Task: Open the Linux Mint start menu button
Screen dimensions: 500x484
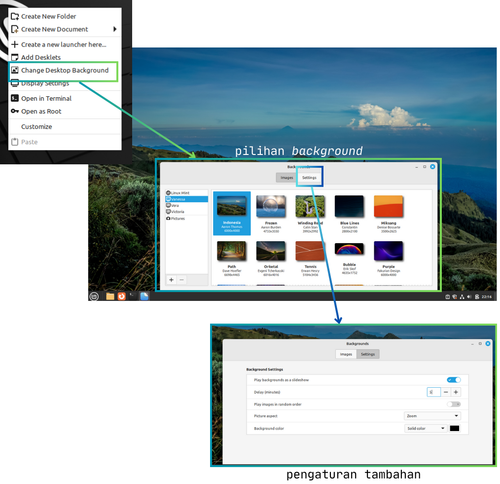Action: 94,296
